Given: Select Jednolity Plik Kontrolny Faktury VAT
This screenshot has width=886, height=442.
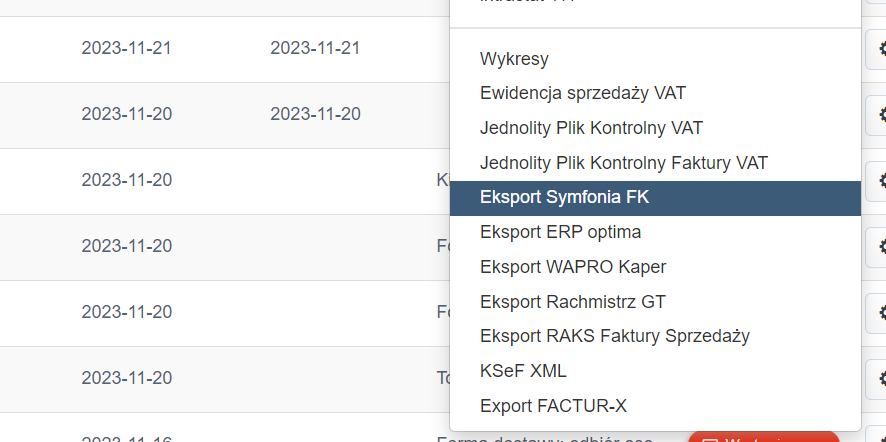Looking at the screenshot, I should (623, 162).
